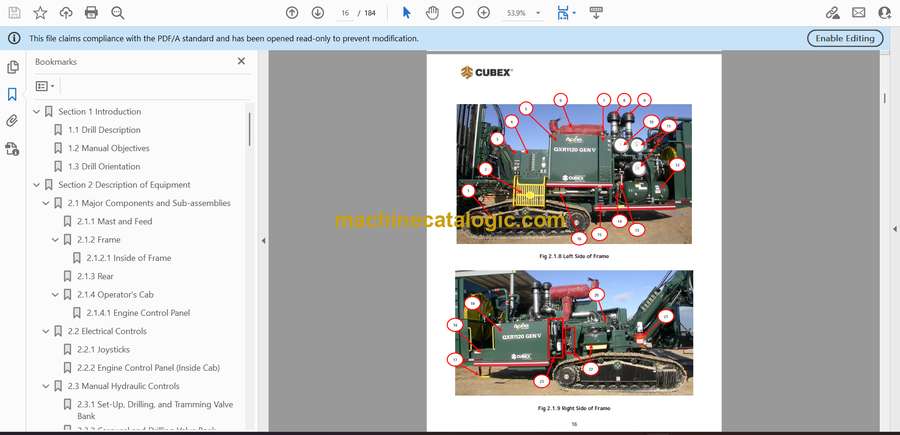Viewport: 900px width, 435px height.
Task: Collapse 2.1 Major Components bookmark group
Action: pyautogui.click(x=46, y=203)
